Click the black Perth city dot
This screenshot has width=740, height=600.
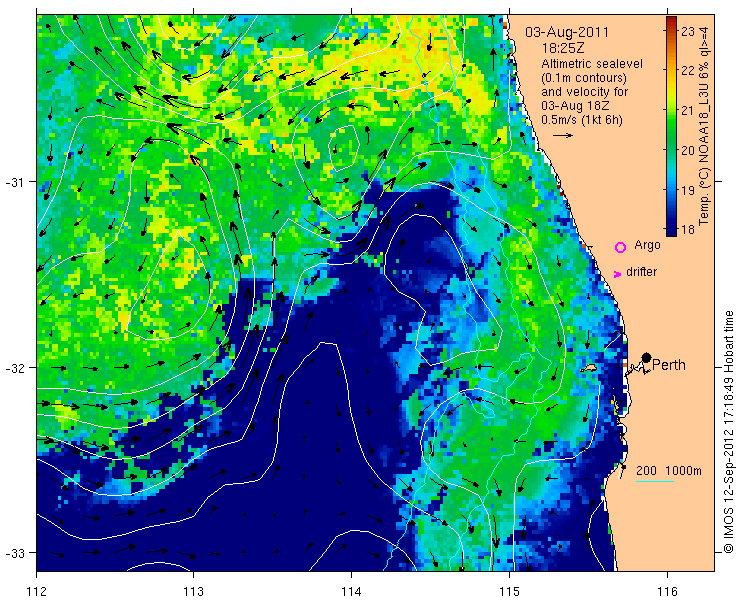coord(647,357)
